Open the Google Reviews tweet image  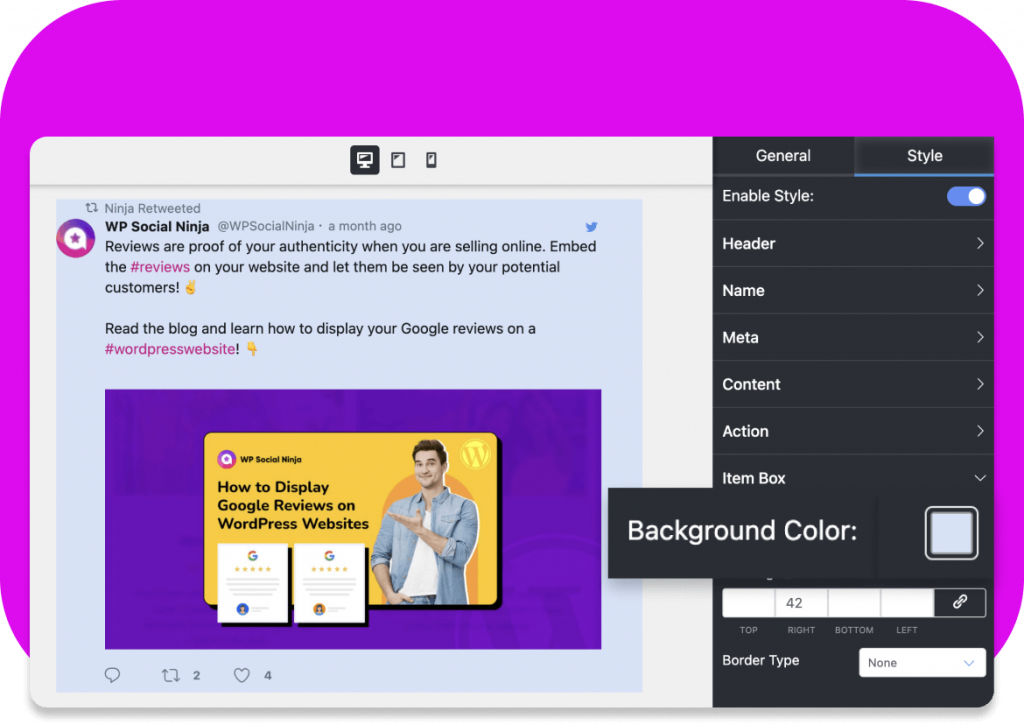(353, 519)
